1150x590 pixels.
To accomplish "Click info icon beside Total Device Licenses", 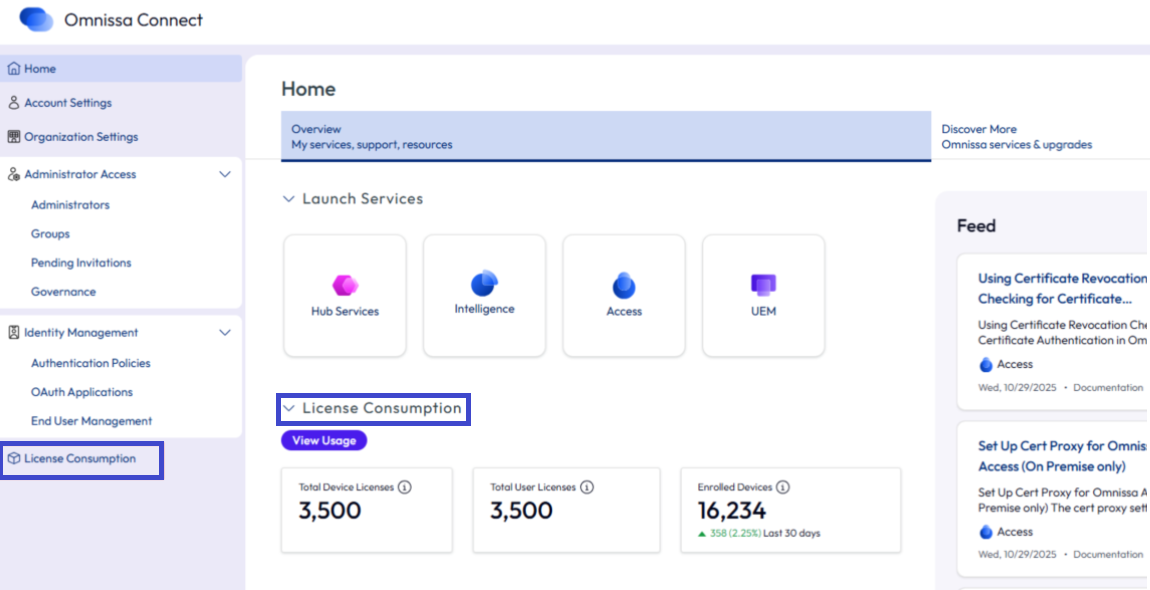I will 406,487.
